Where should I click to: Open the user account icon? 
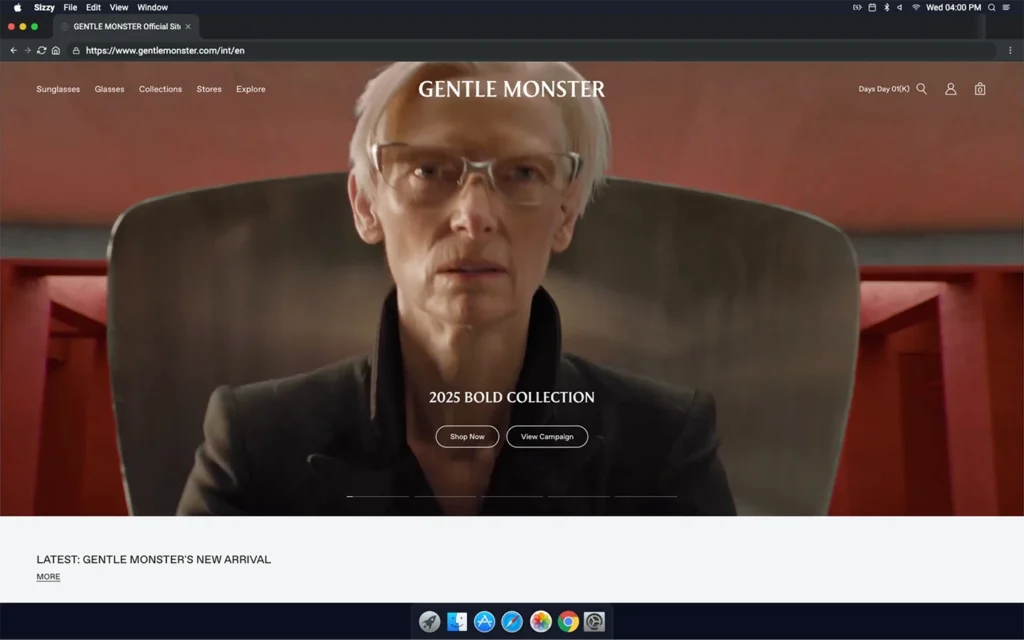[x=950, y=89]
